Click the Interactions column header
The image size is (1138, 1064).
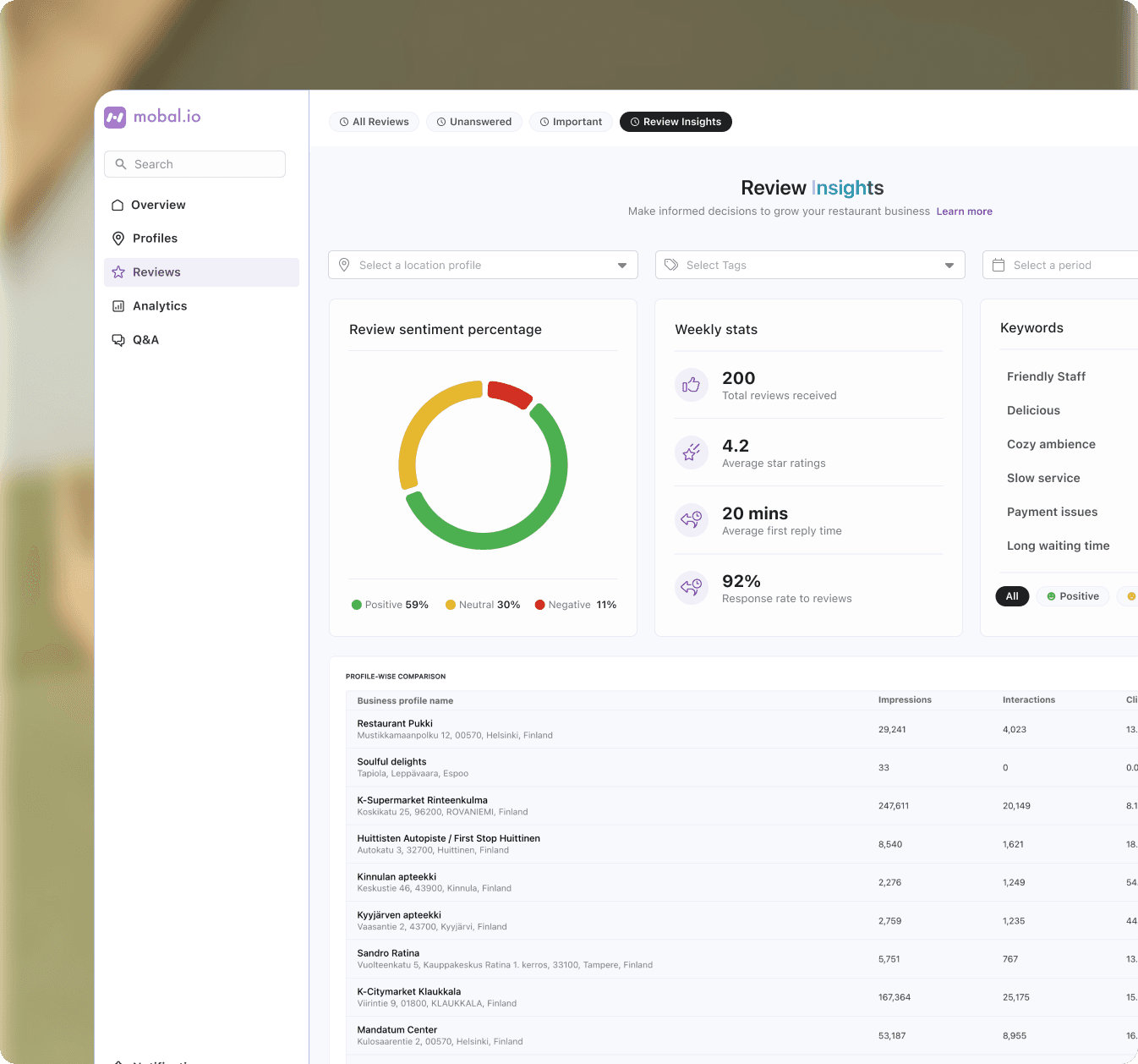point(1029,699)
